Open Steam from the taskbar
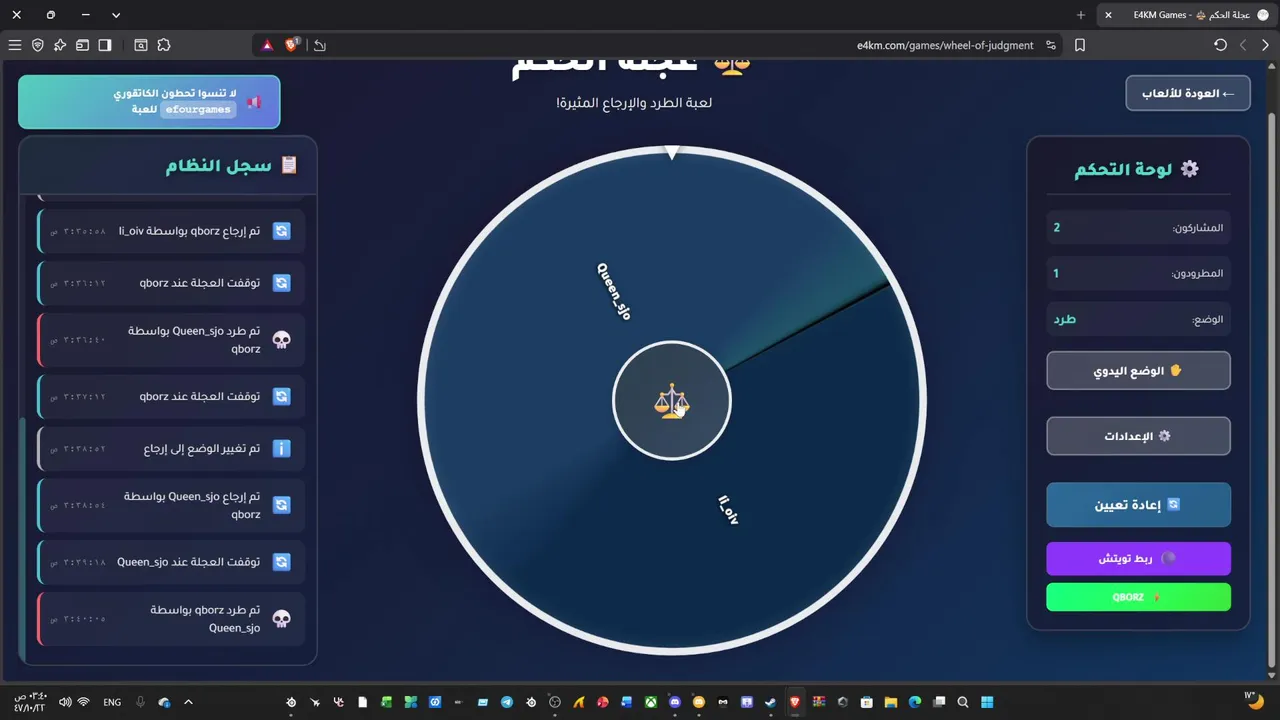The height and width of the screenshot is (720, 1280). [770, 702]
